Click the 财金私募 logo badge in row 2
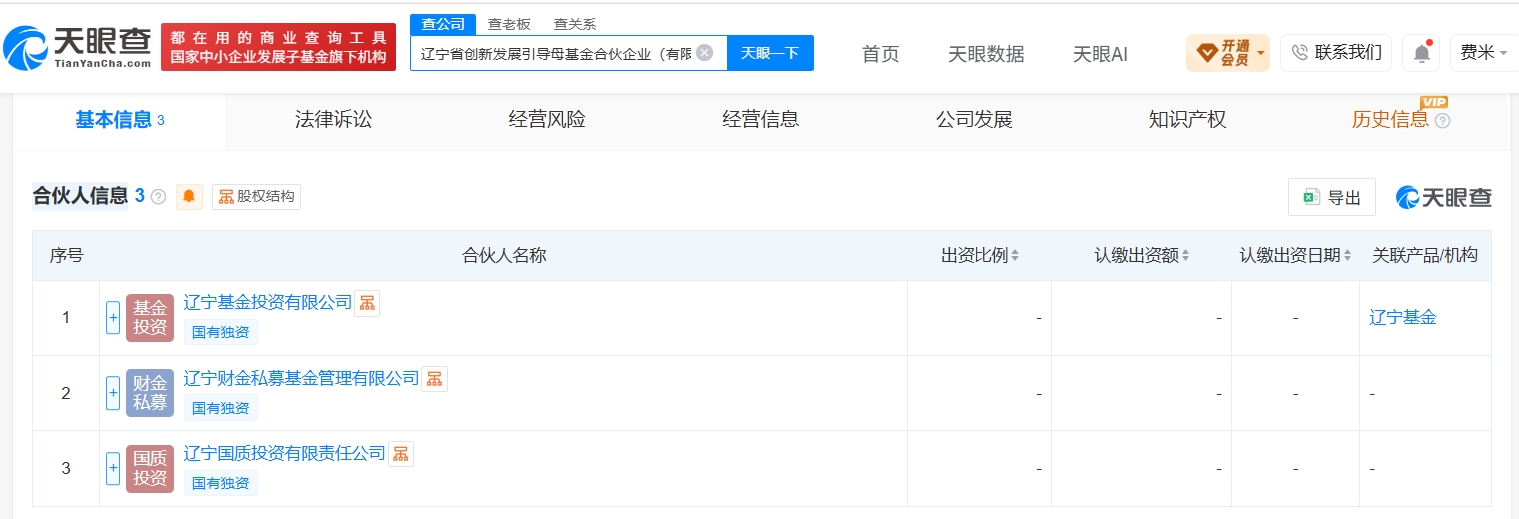 [150, 393]
